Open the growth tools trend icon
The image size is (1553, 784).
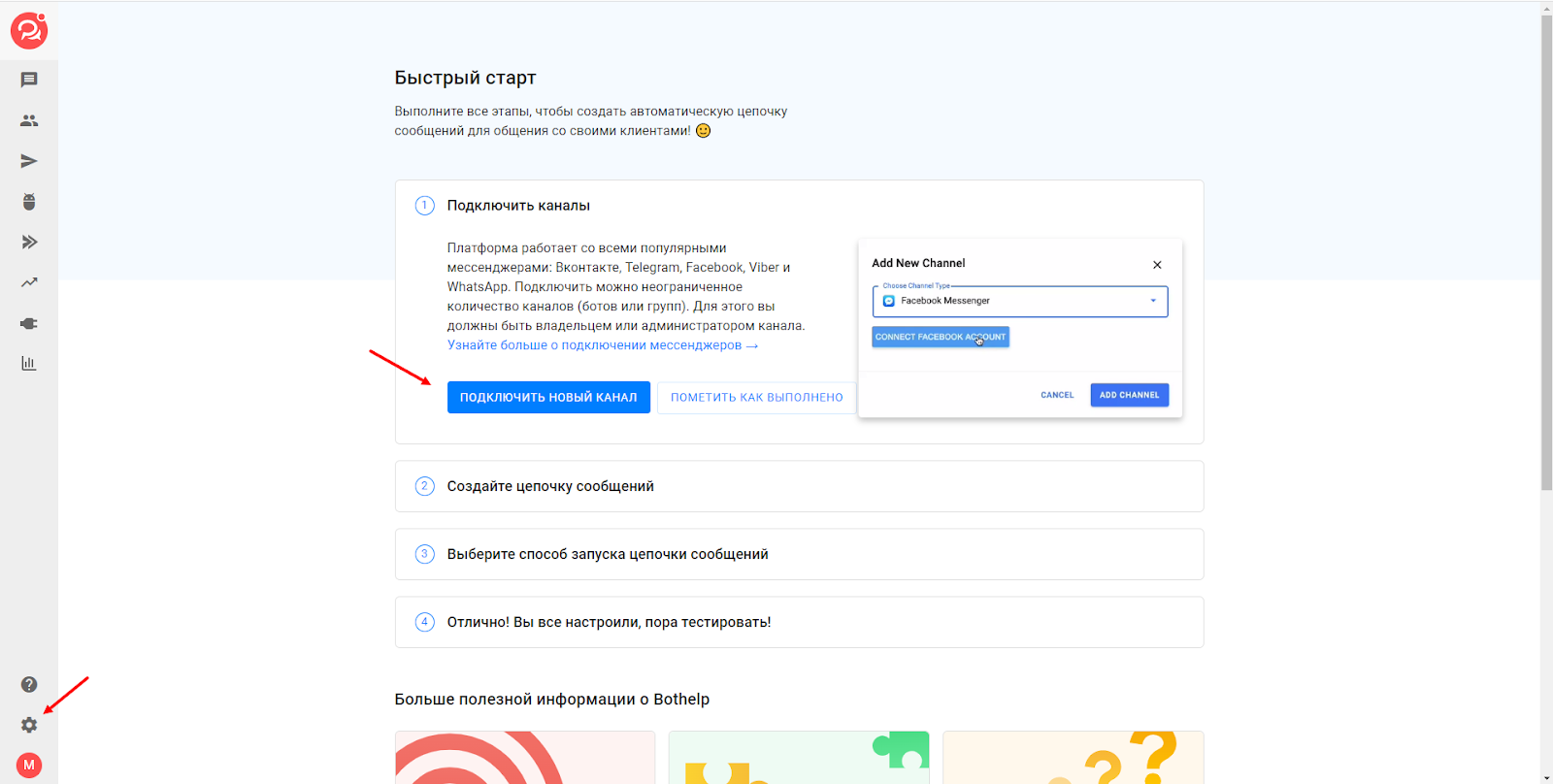[29, 283]
